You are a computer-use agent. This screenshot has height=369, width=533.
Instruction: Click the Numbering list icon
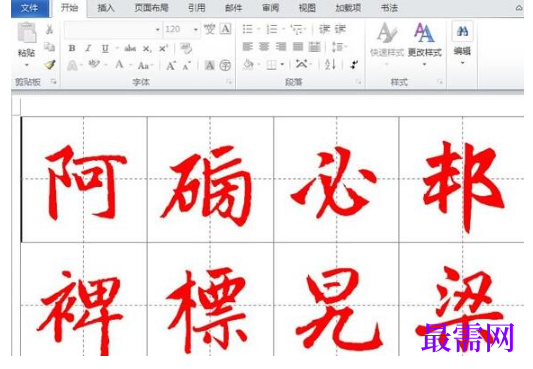pos(272,29)
